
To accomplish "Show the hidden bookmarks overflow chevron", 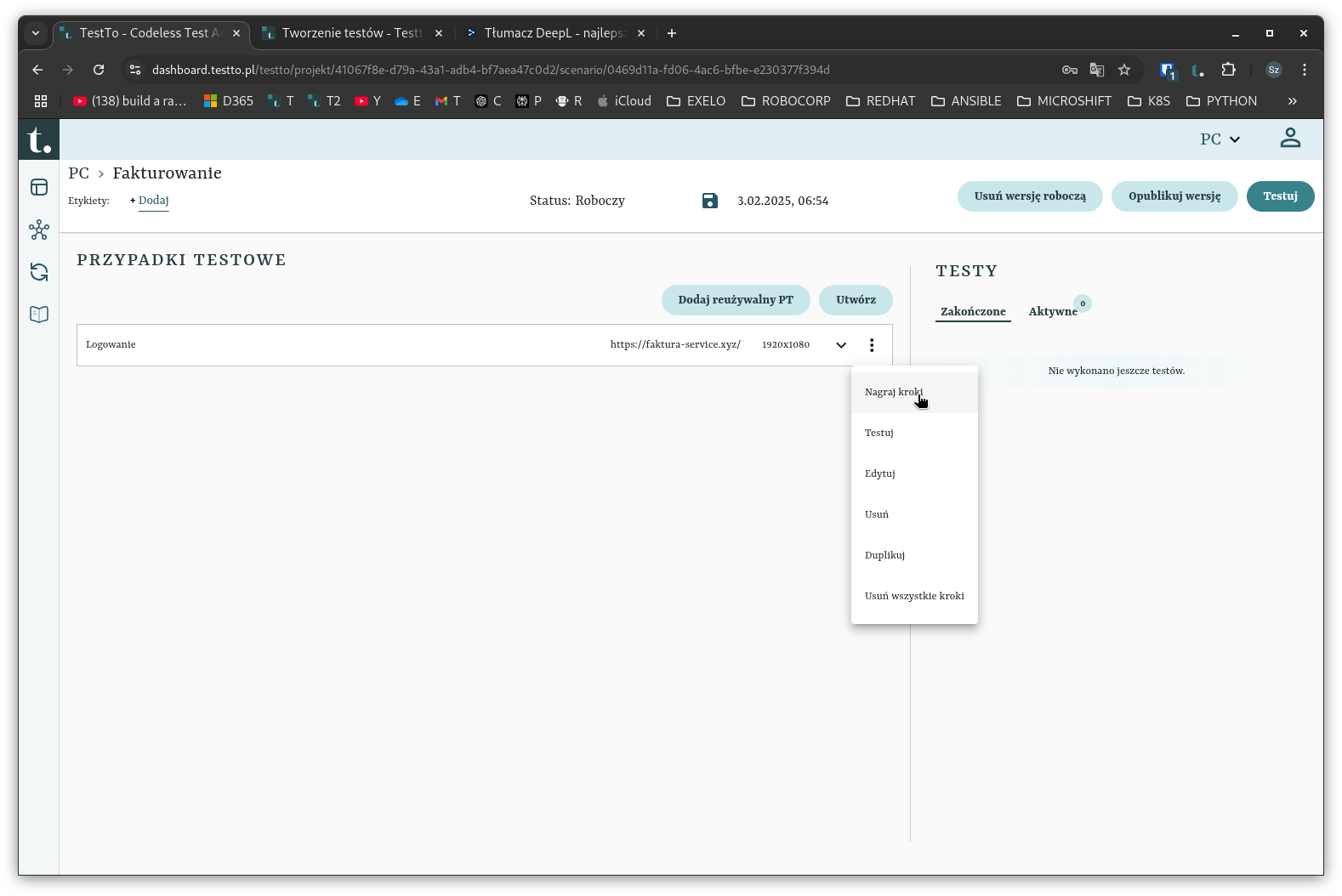I will pyautogui.click(x=1292, y=101).
